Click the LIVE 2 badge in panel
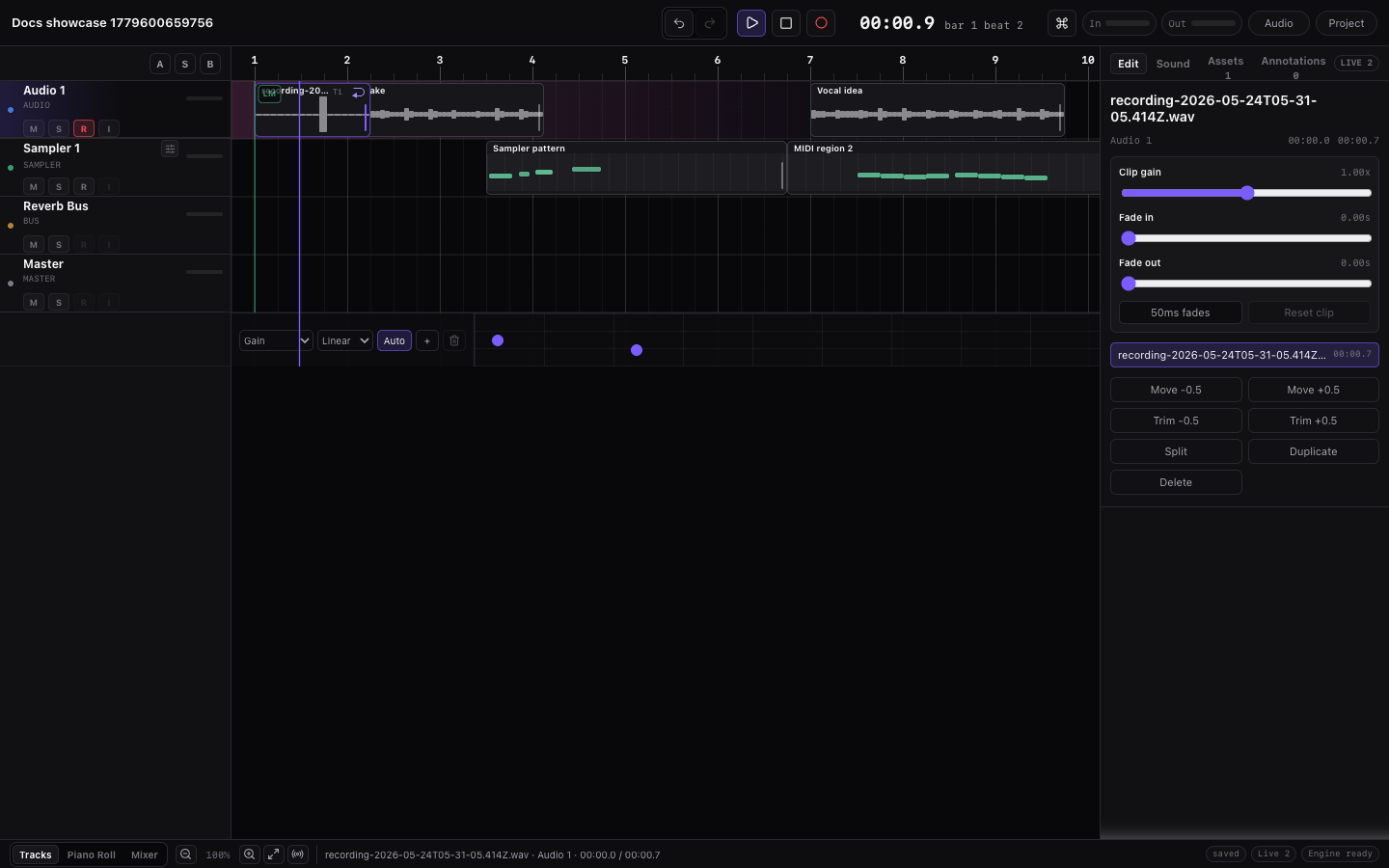Viewport: 1389px width, 868px height. click(1356, 63)
